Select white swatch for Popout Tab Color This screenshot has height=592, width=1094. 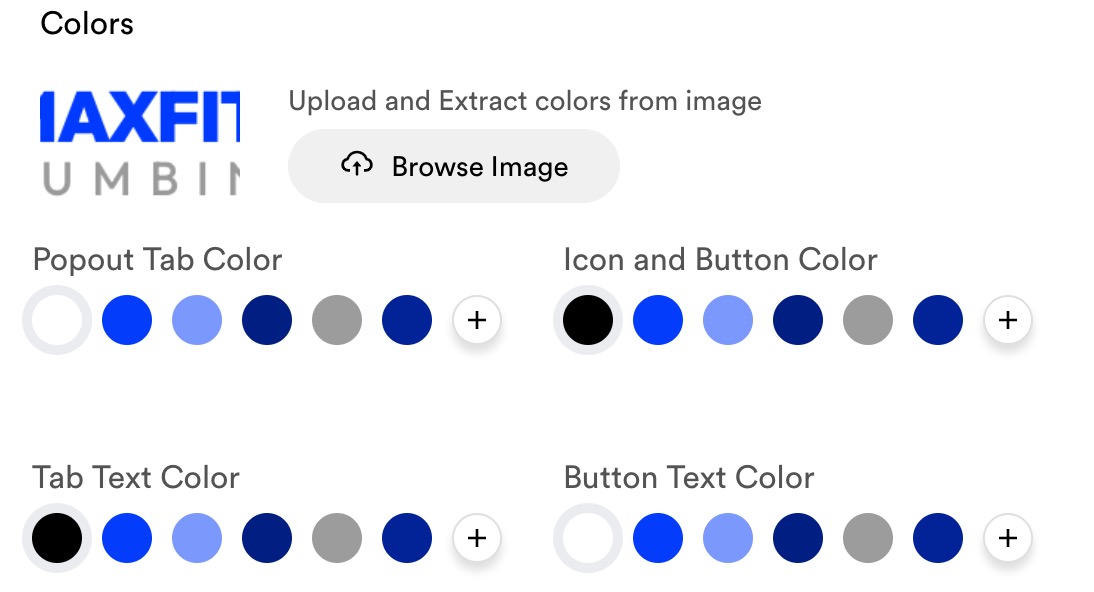(x=57, y=320)
